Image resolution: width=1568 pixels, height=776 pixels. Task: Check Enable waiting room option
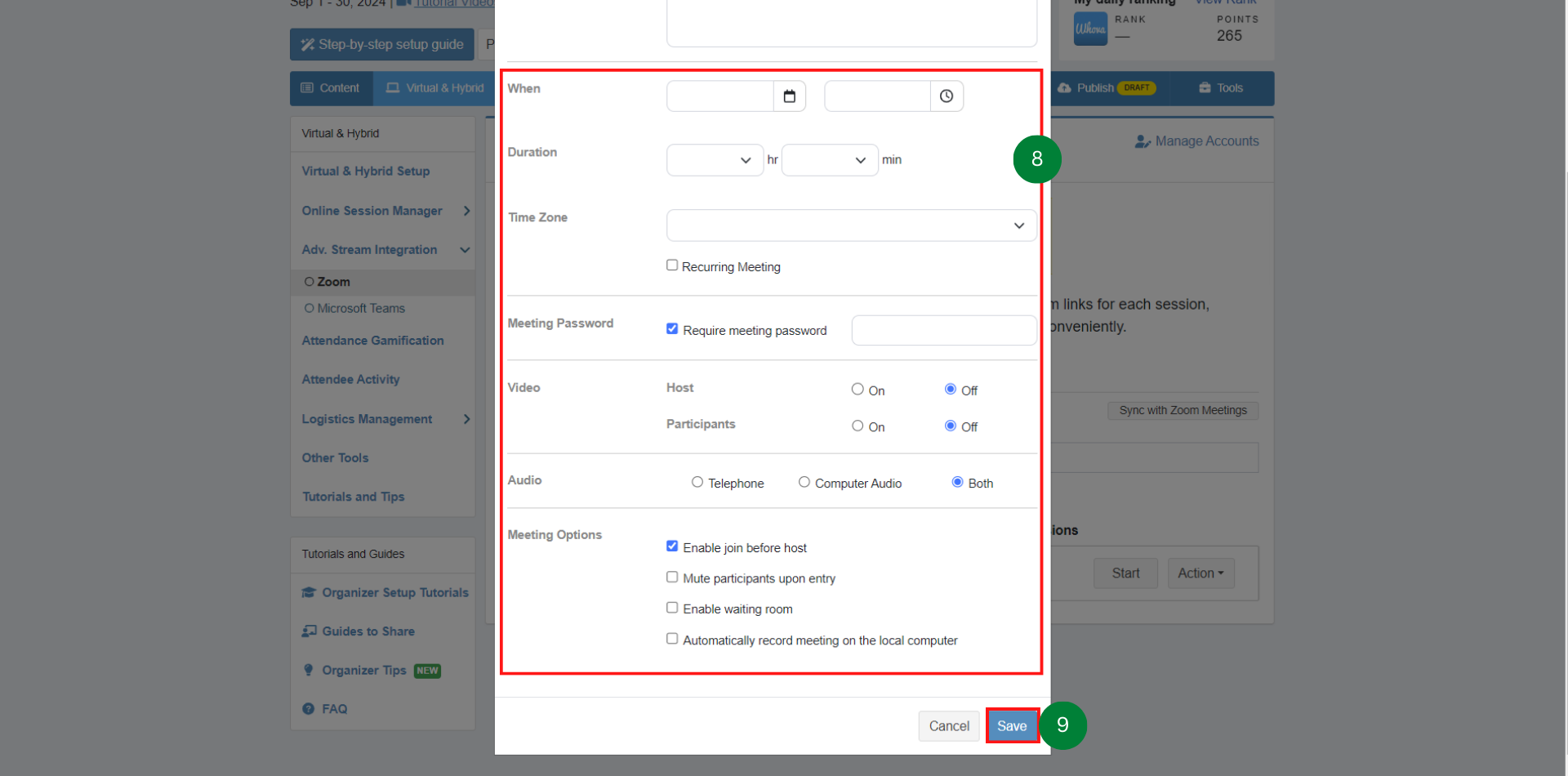[x=672, y=608]
